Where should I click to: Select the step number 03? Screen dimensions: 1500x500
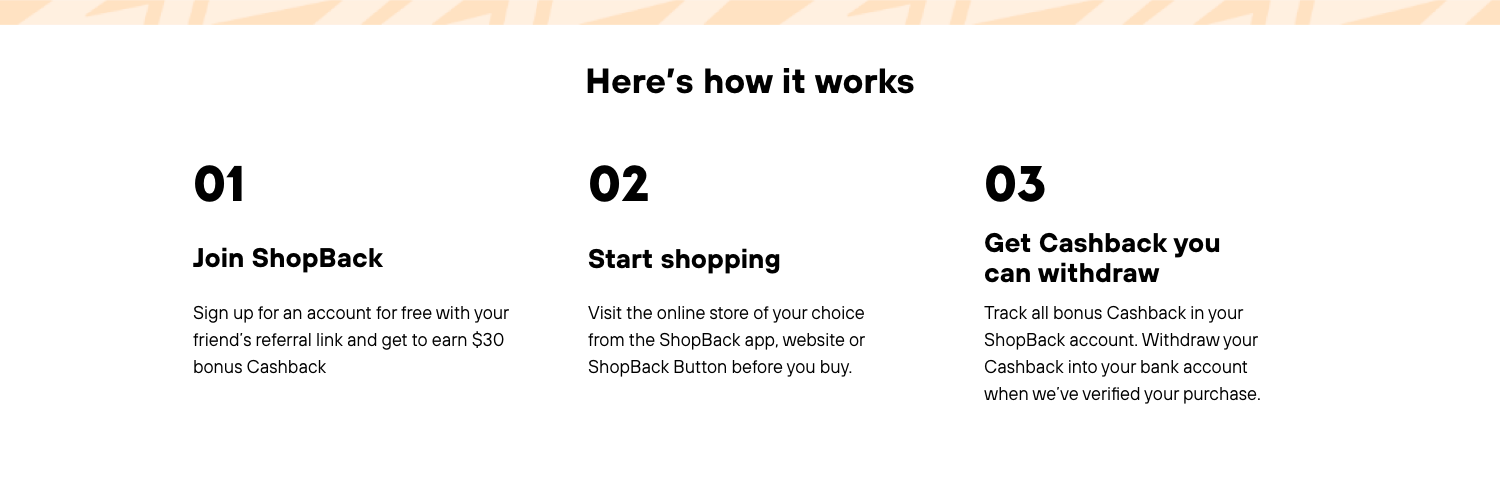point(1015,184)
